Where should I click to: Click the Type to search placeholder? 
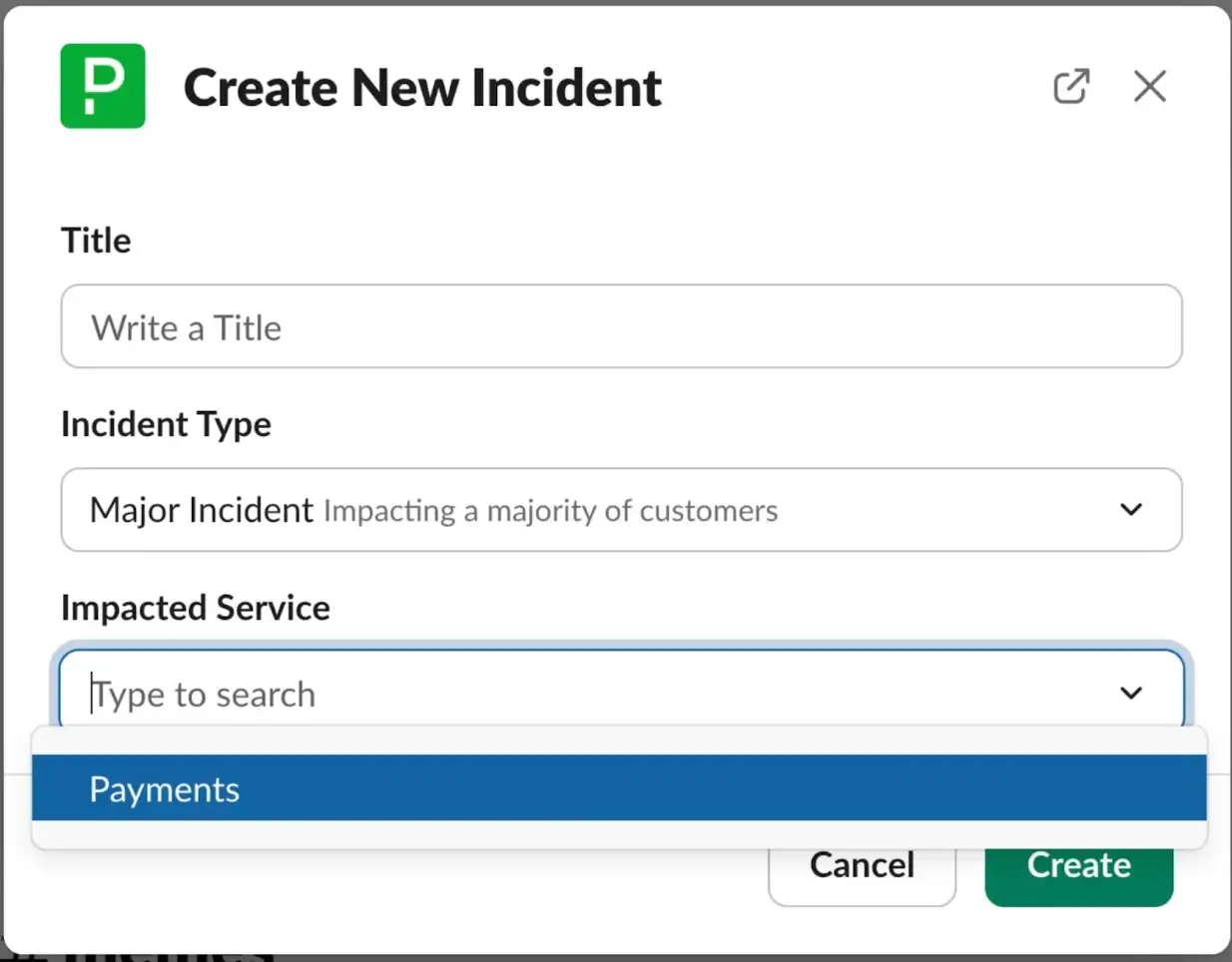(205, 695)
